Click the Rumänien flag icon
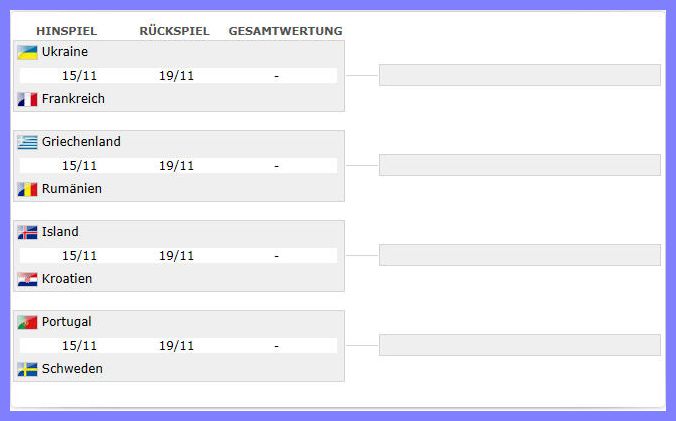The height and width of the screenshot is (421, 676). point(27,189)
